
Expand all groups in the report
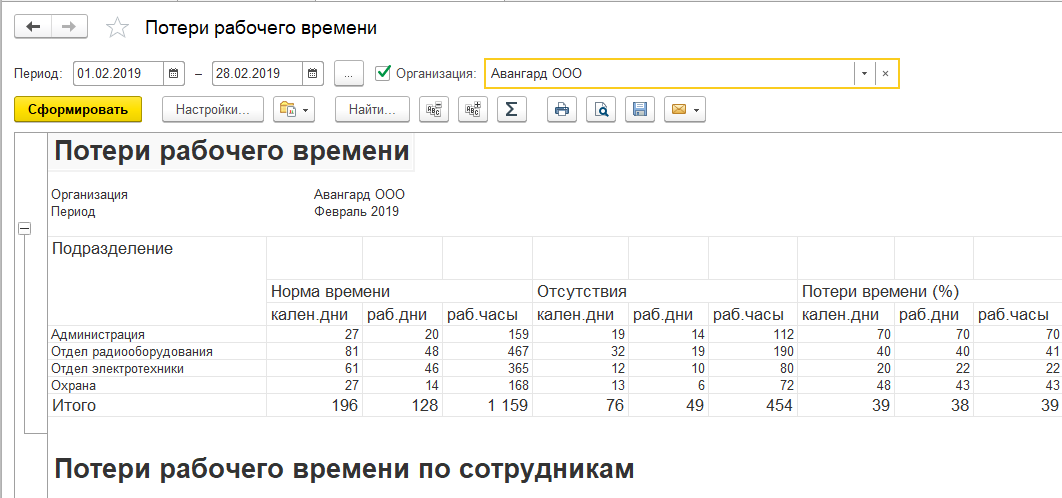472,109
